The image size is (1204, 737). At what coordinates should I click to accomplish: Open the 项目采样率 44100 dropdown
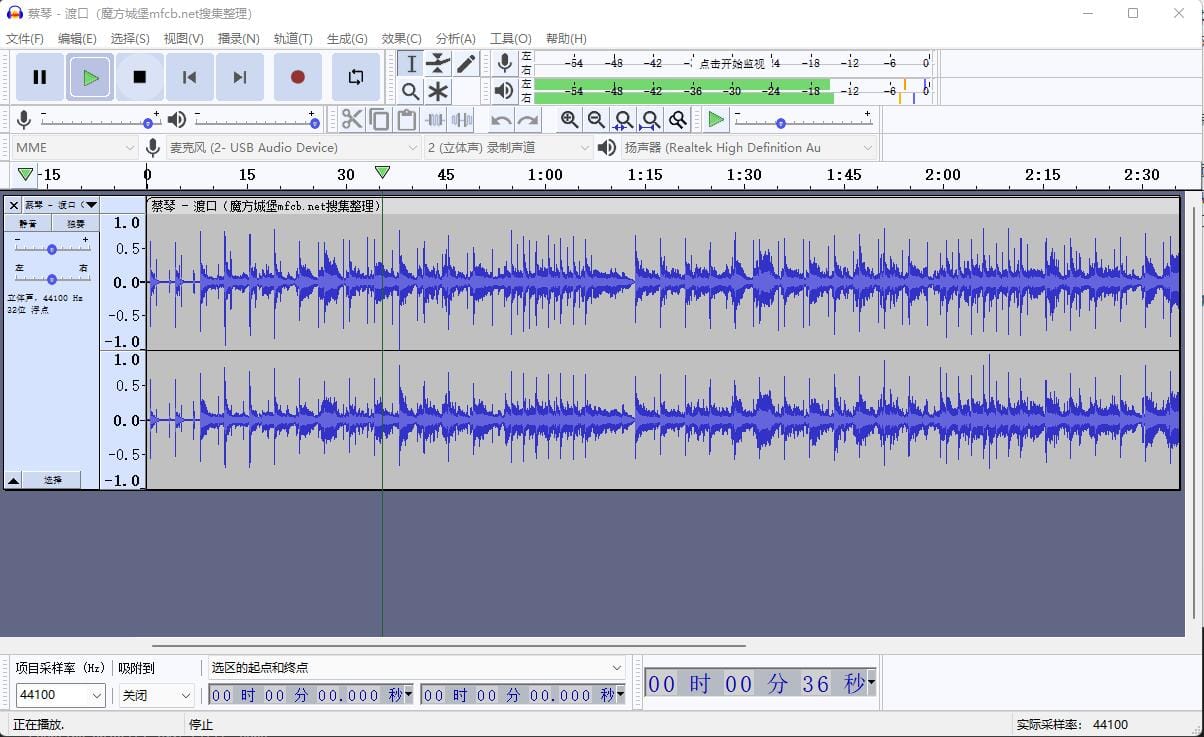(61, 695)
